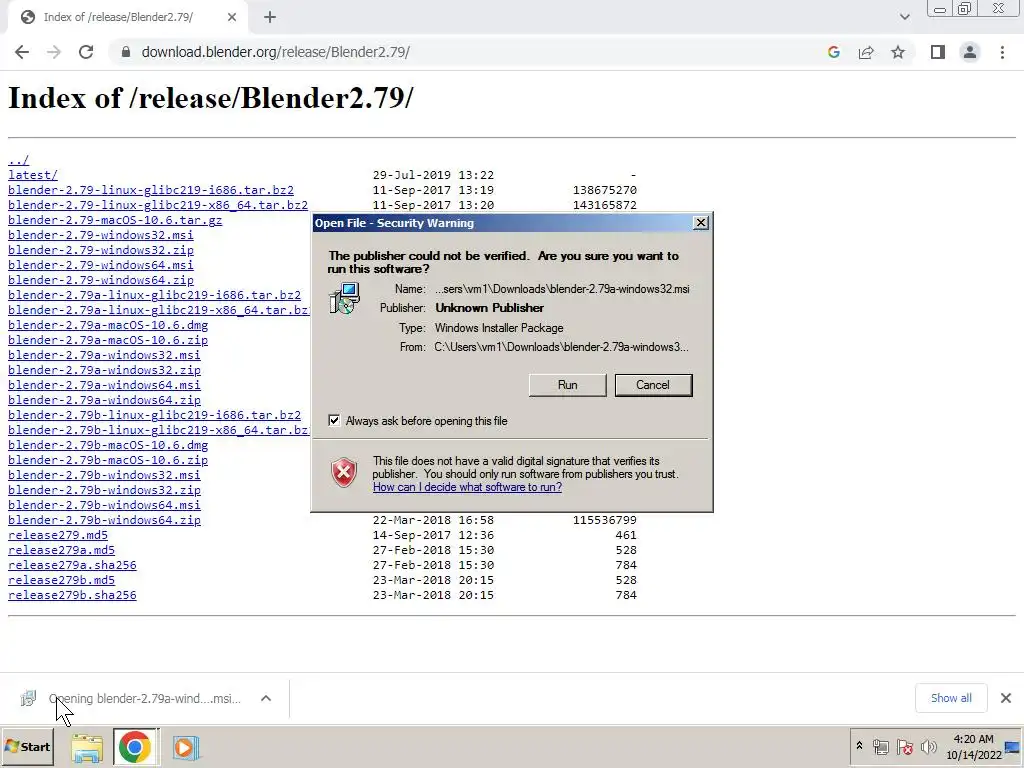Download blender-2.79-linux-glibc219-x86_64.tar.bz2
Image resolution: width=1024 pixels, height=768 pixels.
pyautogui.click(x=158, y=205)
